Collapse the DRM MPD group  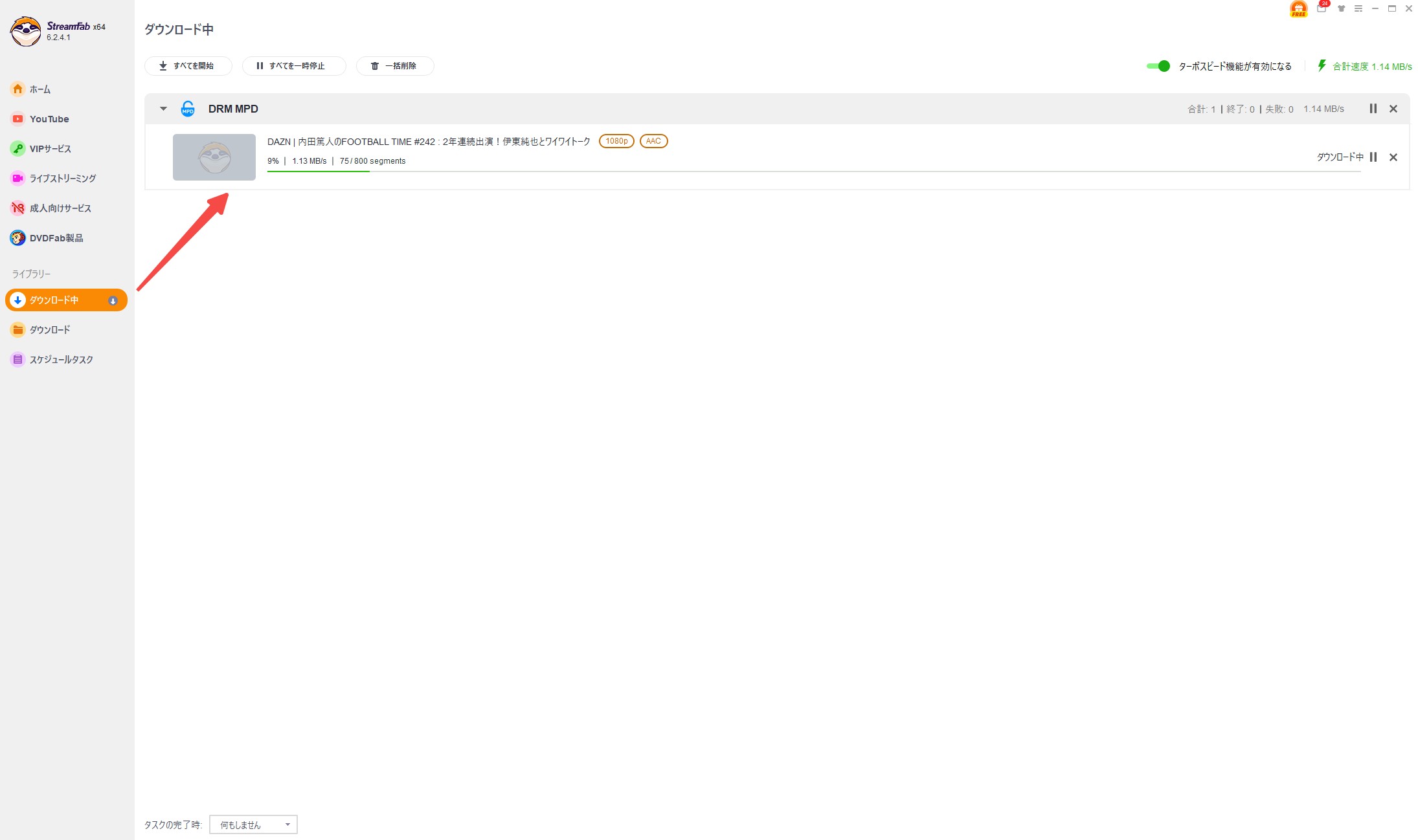[x=163, y=109]
